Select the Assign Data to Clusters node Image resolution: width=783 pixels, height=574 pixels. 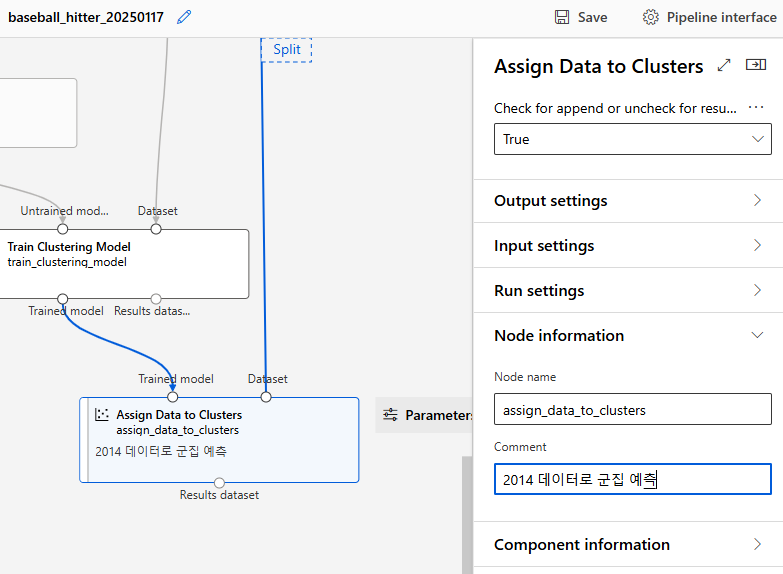[219, 440]
